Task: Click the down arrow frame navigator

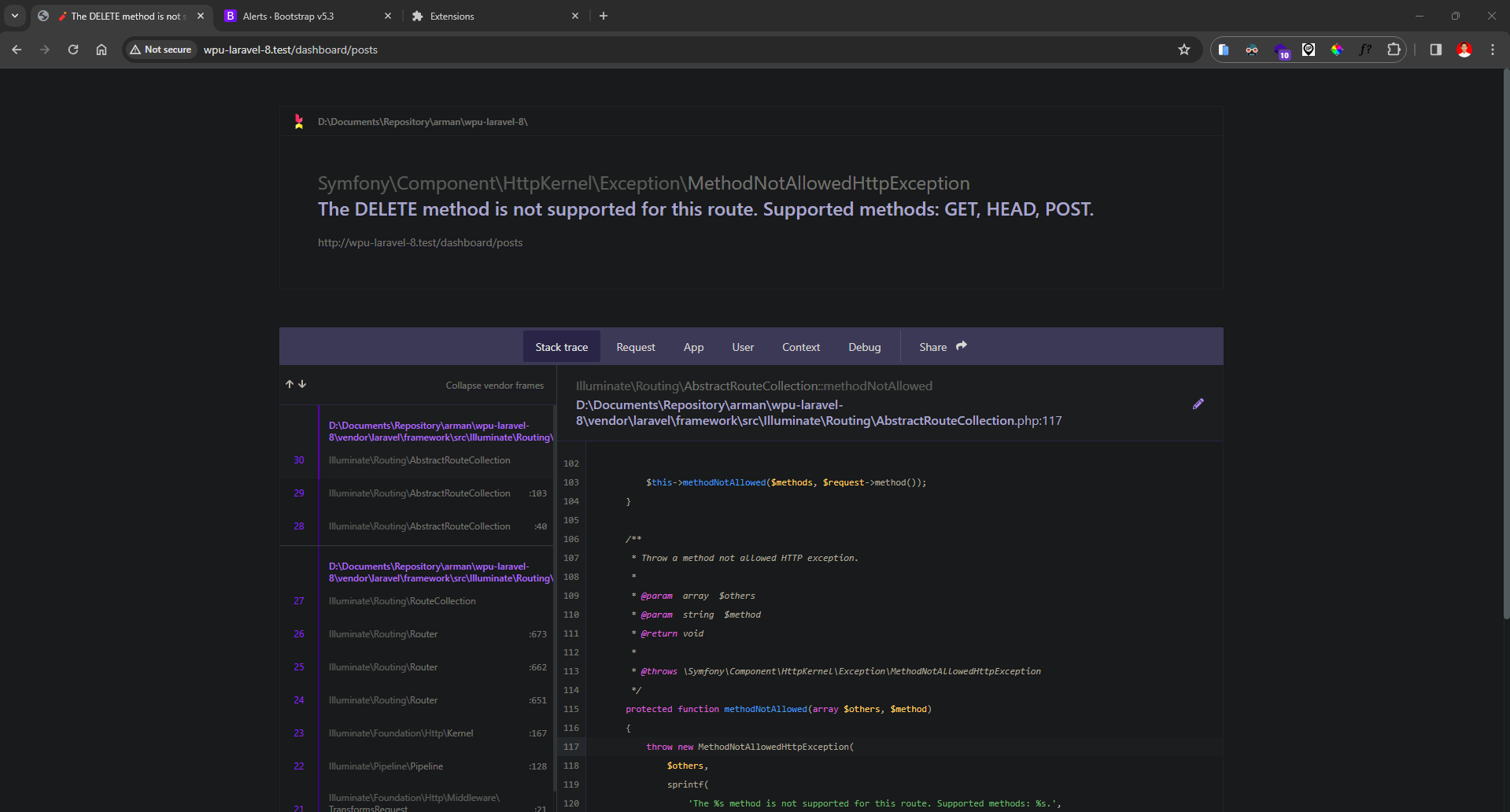Action: pos(302,384)
